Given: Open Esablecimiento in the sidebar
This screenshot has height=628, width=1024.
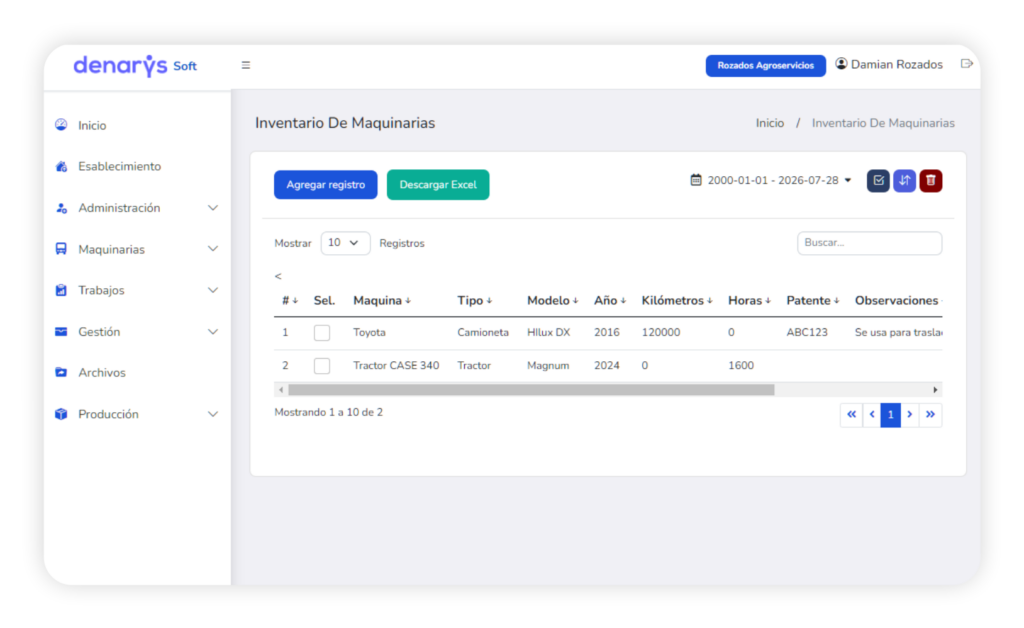Looking at the screenshot, I should click(120, 166).
